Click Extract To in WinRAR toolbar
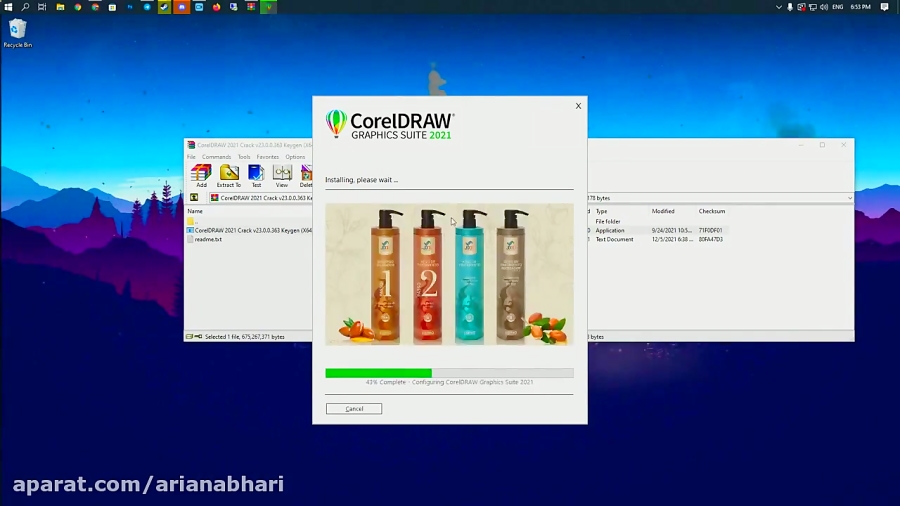 tap(228, 176)
